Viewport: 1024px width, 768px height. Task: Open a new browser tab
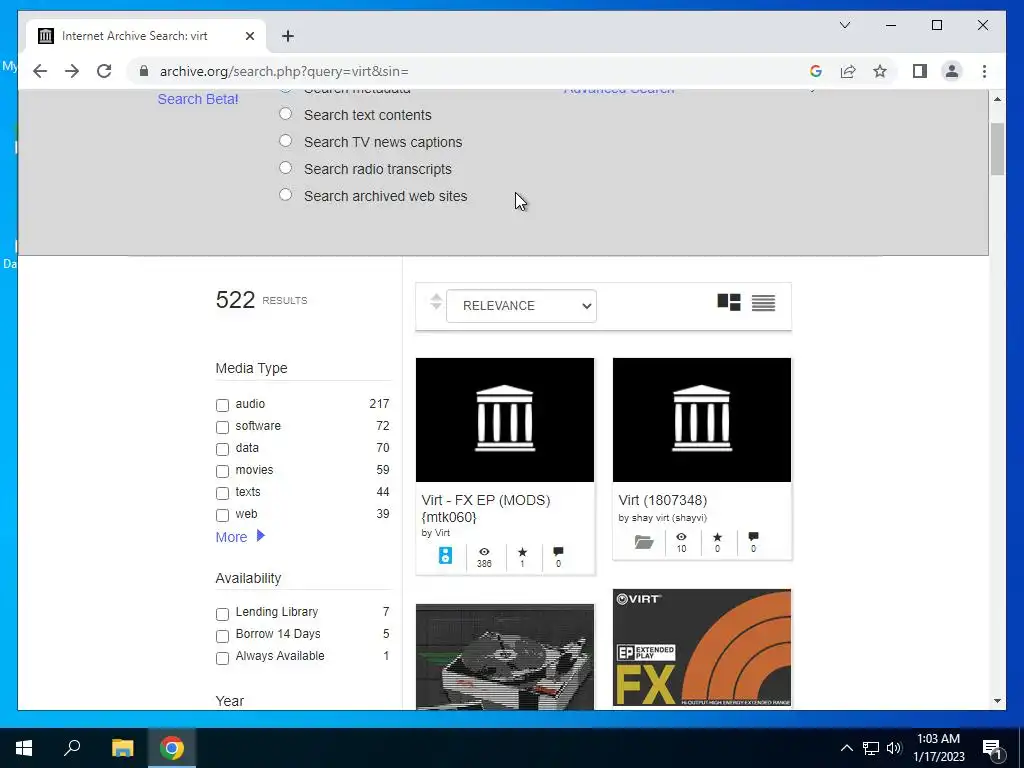288,36
